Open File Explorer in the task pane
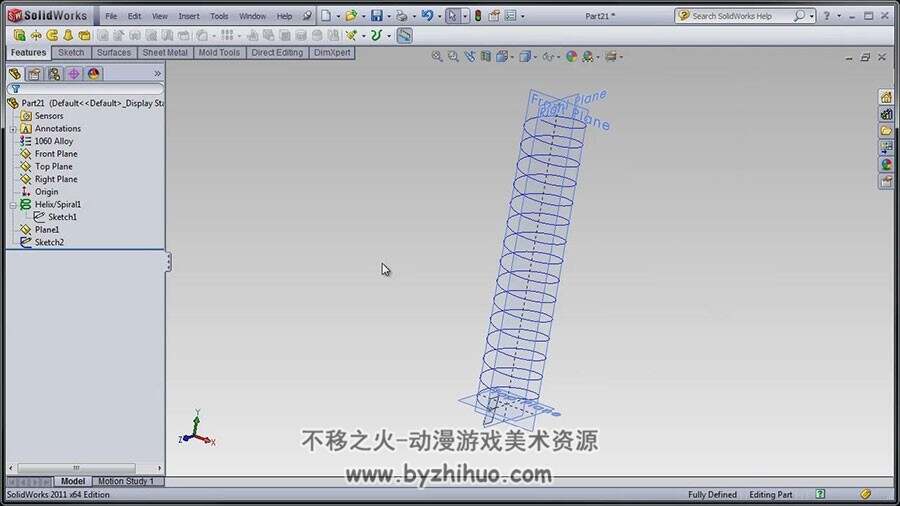This screenshot has height=506, width=900. [x=886, y=131]
